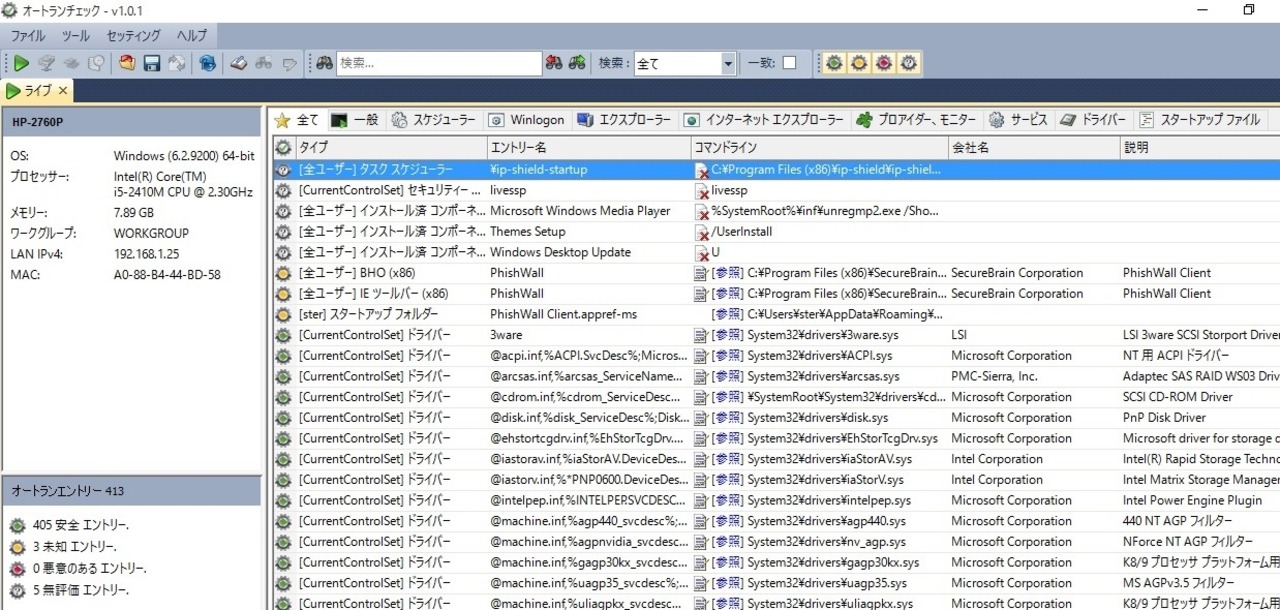Click the tag label toolbar icon
Screen dimensions: 1280x610
[290, 63]
